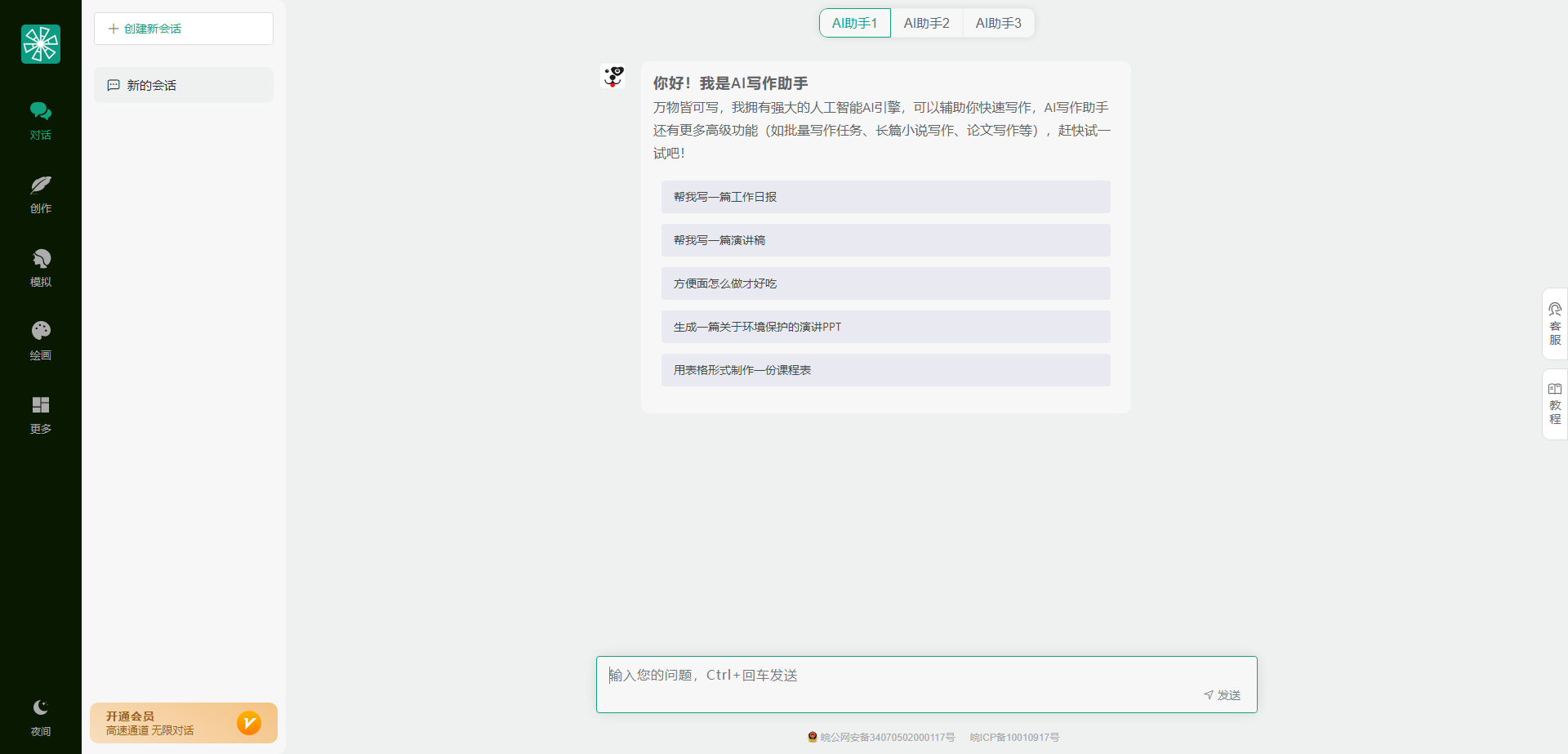Switch to the AI助手3 tab

998,23
